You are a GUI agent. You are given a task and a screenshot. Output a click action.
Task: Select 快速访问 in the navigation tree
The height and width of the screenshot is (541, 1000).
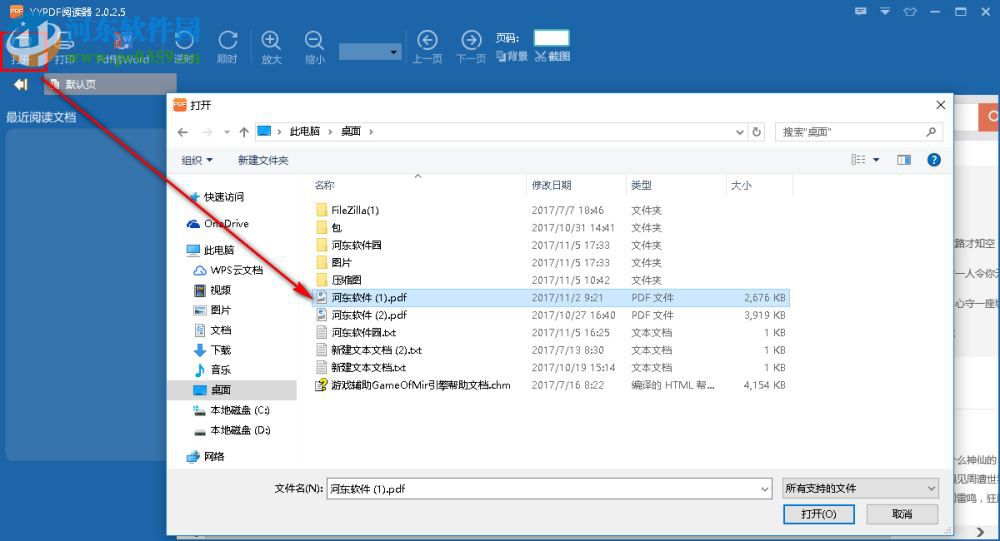[223, 197]
